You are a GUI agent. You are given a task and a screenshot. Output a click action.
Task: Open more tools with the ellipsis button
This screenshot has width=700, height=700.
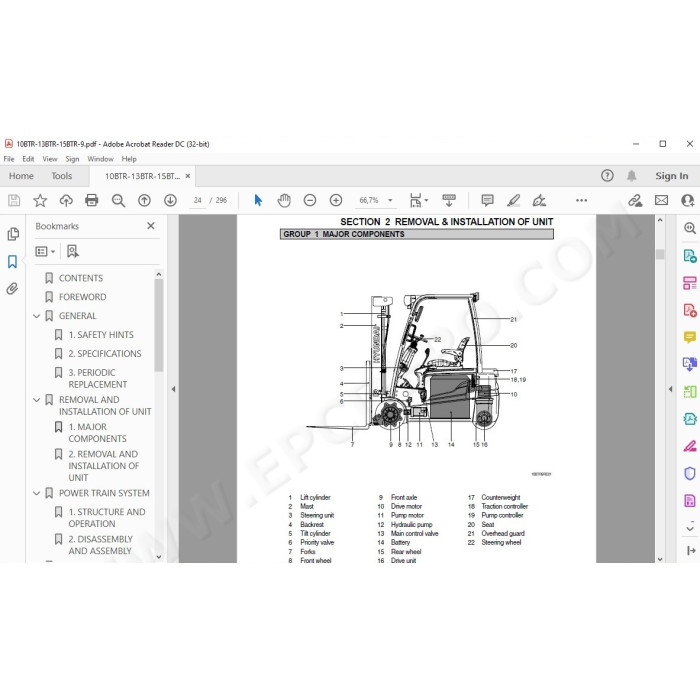pyautogui.click(x=581, y=200)
